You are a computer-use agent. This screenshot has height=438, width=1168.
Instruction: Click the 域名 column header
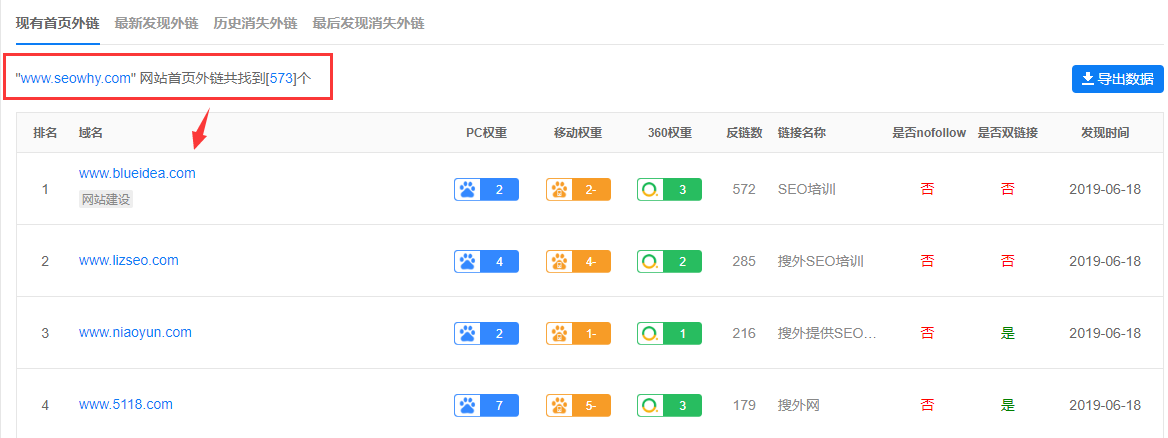(x=91, y=133)
